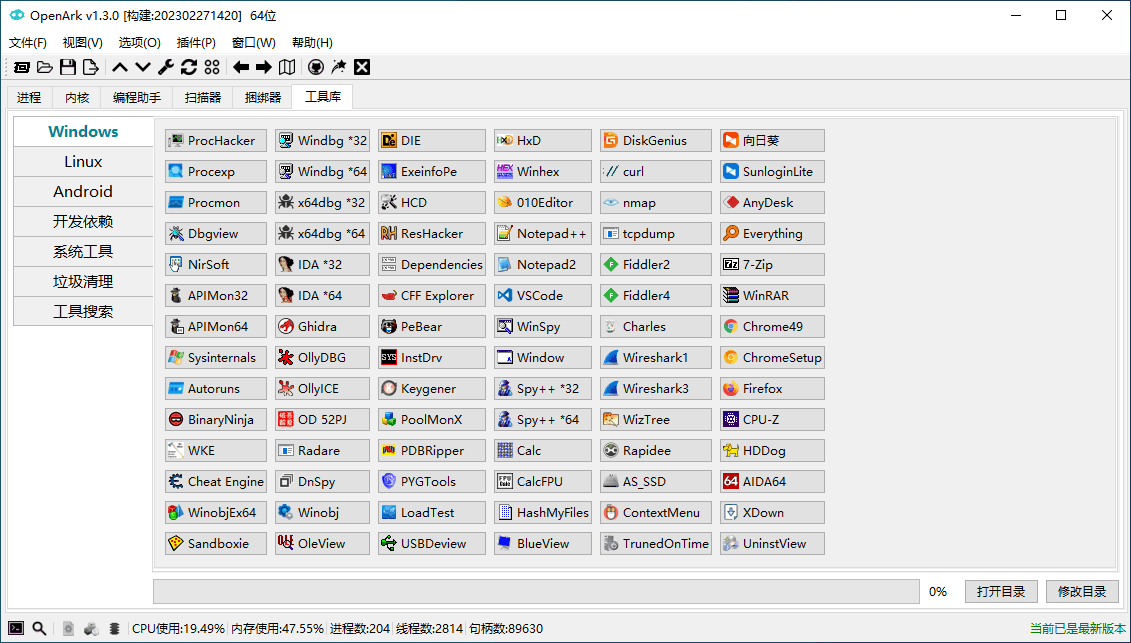Image resolution: width=1131 pixels, height=643 pixels.
Task: Open the Wireshark3 tool button
Action: pos(656,389)
